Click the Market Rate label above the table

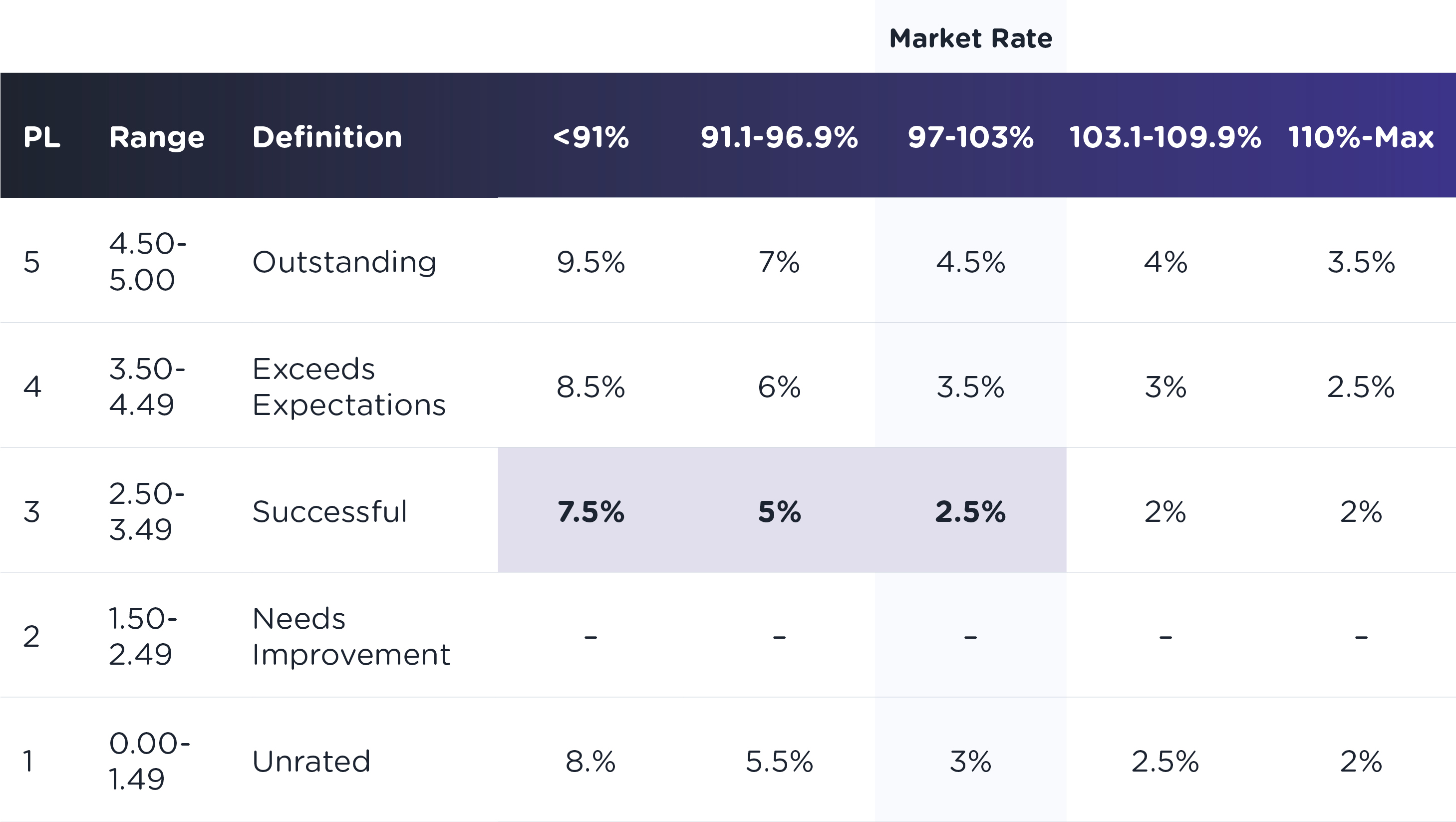(x=970, y=38)
